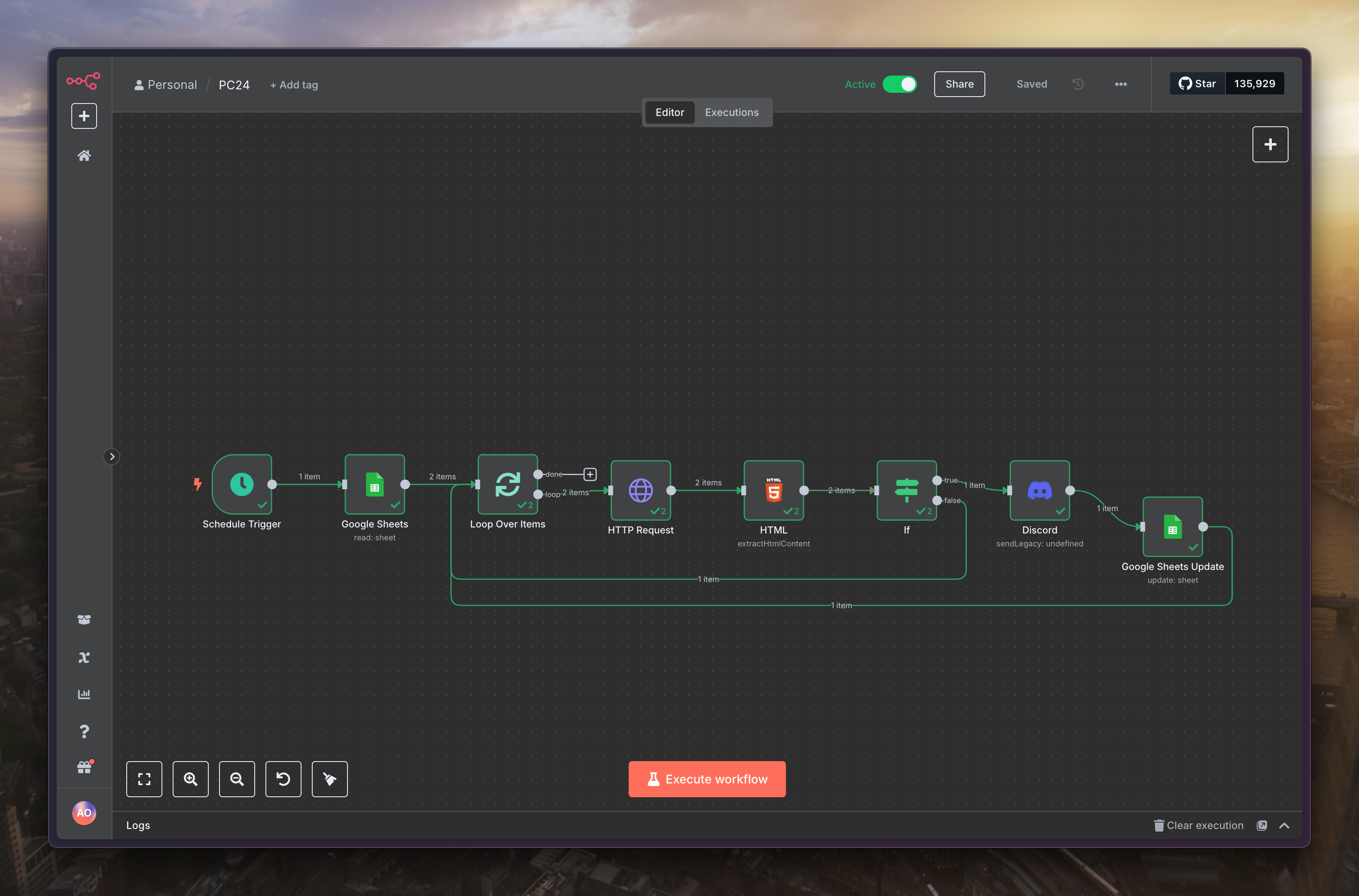The height and width of the screenshot is (896, 1359).
Task: Toggle the workflow Active switch off
Action: click(900, 85)
